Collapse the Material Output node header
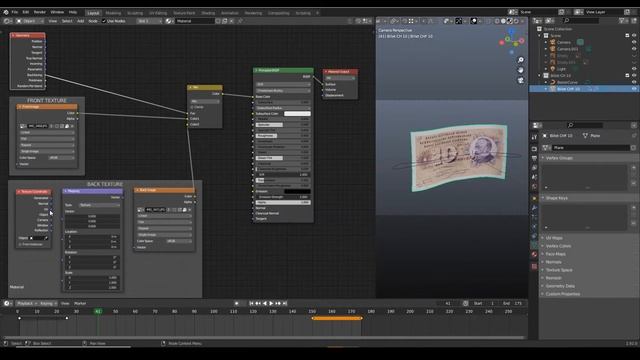 326,71
